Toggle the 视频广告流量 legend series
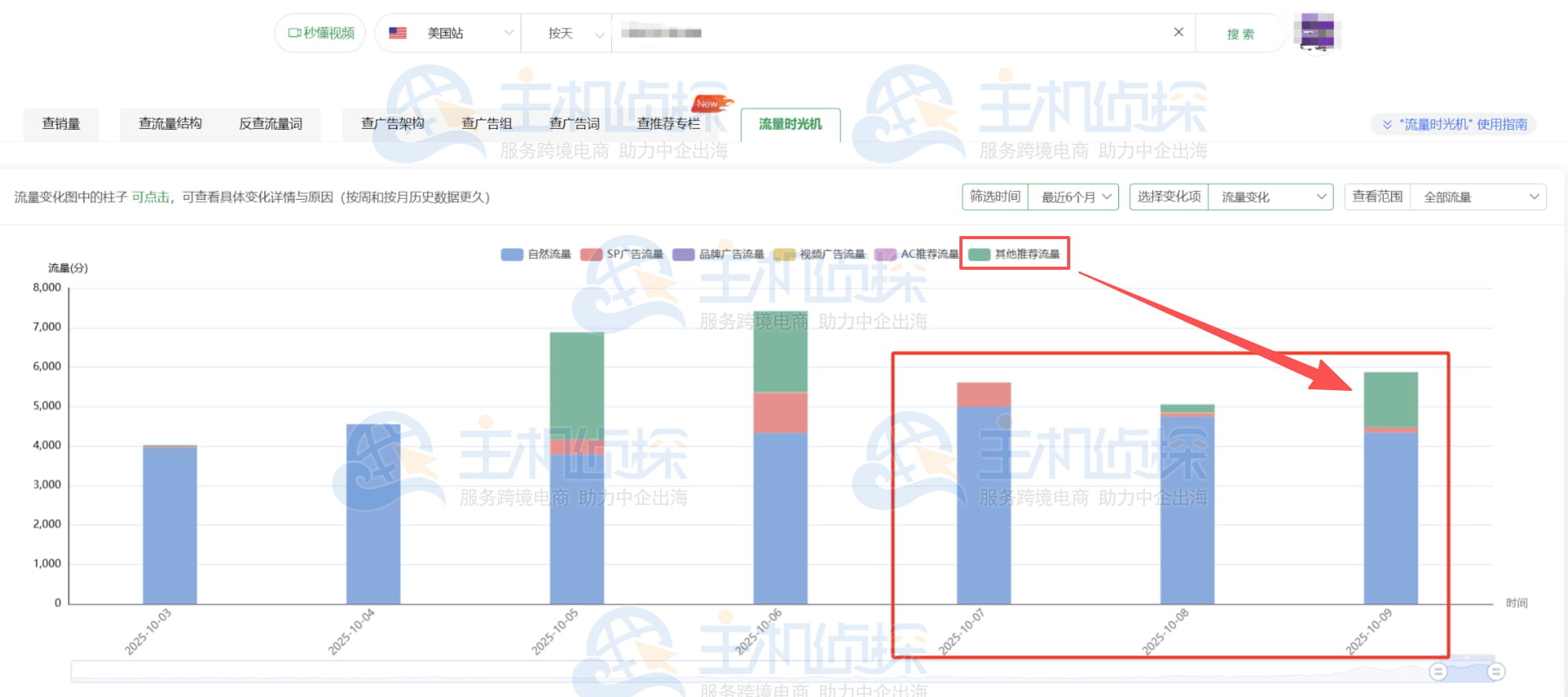Viewport: 1568px width, 697px height. pyautogui.click(x=819, y=254)
